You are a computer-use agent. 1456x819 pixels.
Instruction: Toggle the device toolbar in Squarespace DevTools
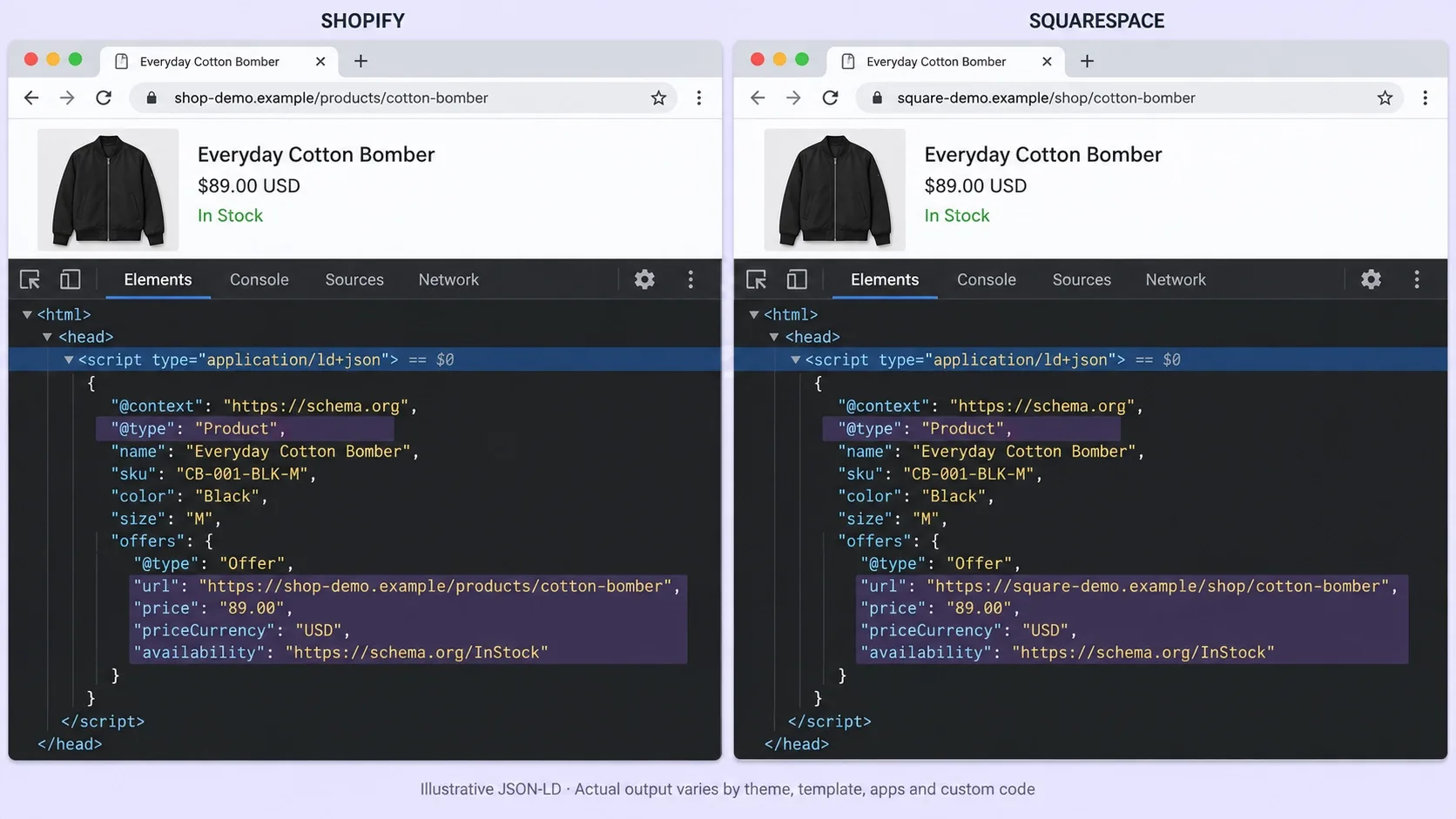coord(796,279)
